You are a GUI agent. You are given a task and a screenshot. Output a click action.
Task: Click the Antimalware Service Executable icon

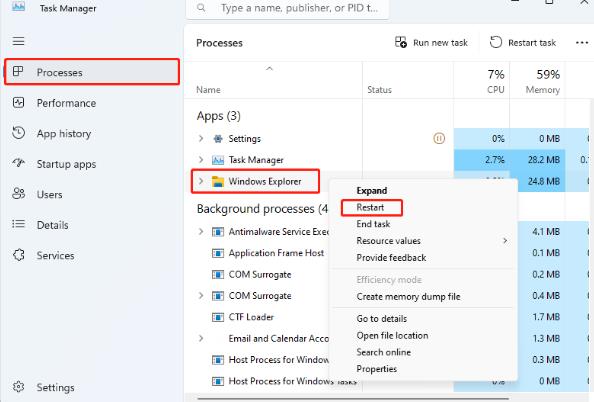coord(218,232)
